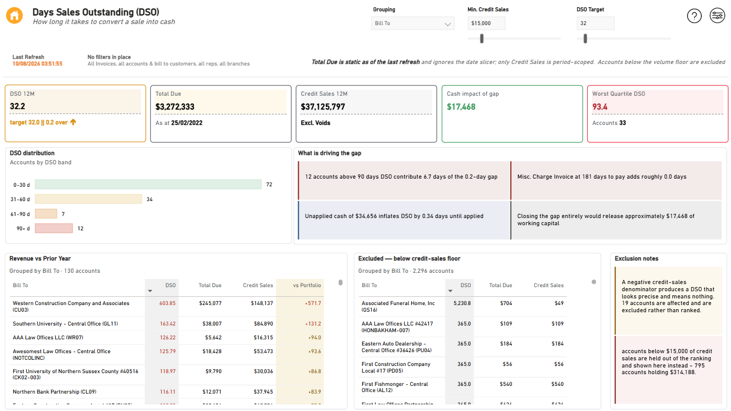Screen dimensions: 731x411
Task: Click the DSO sort arrow in Excluded table
Action: click(x=450, y=291)
